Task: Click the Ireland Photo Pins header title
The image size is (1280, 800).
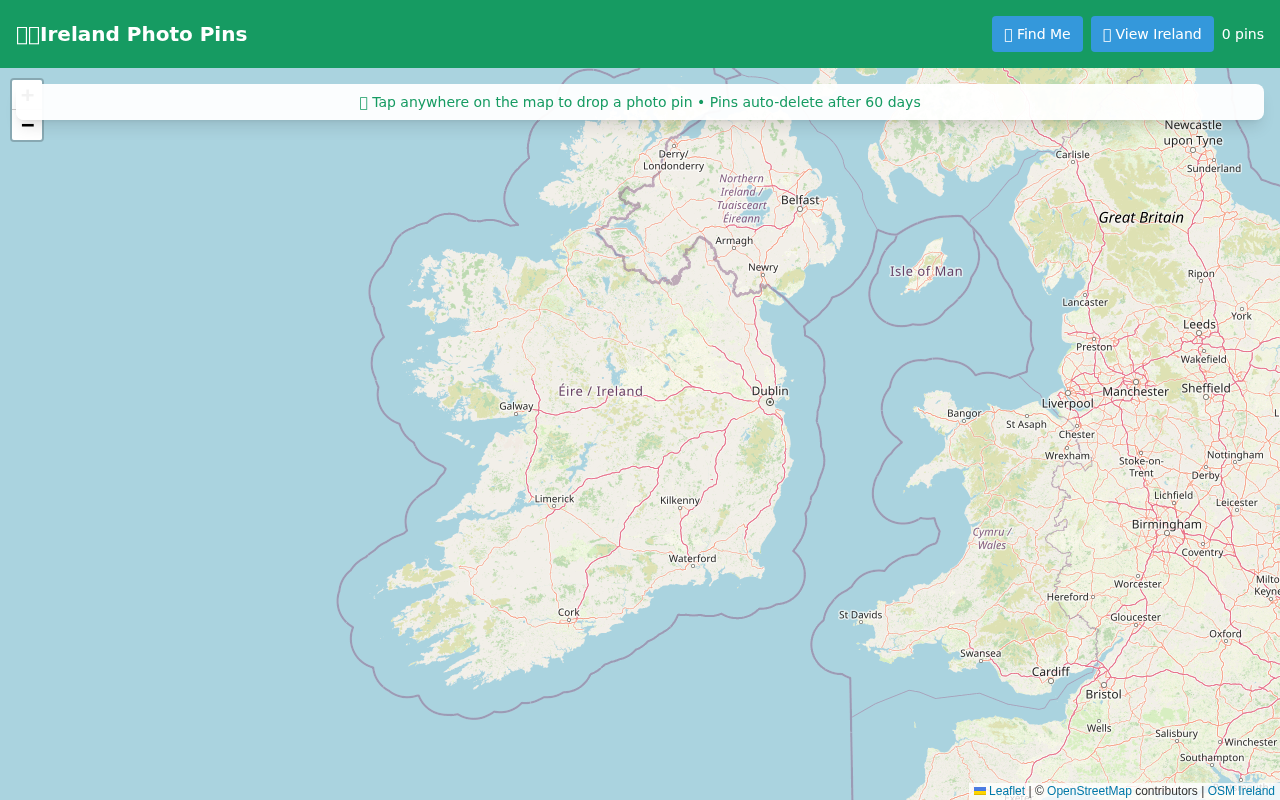Action: coord(131,34)
